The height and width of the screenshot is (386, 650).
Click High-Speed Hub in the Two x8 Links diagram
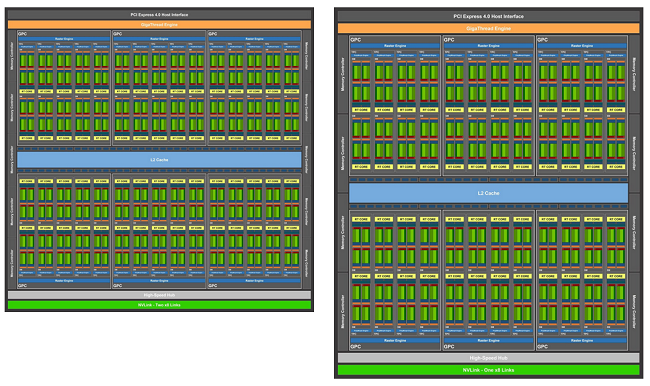(159, 295)
